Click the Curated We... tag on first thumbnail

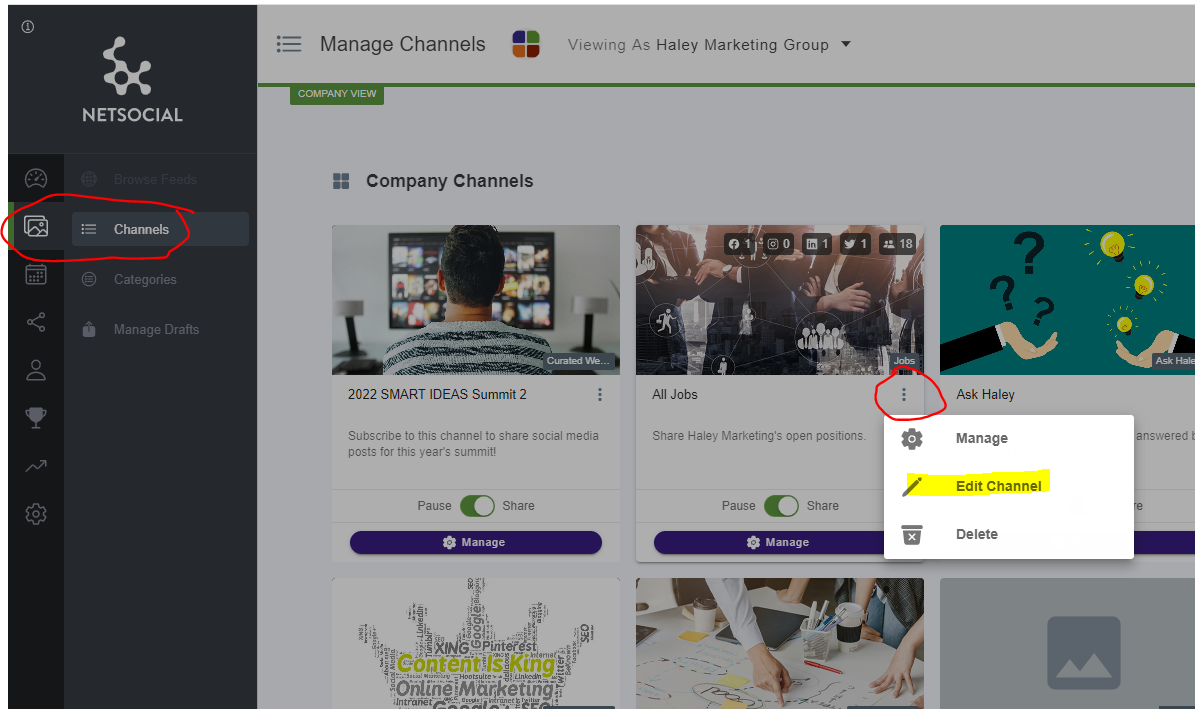(578, 361)
